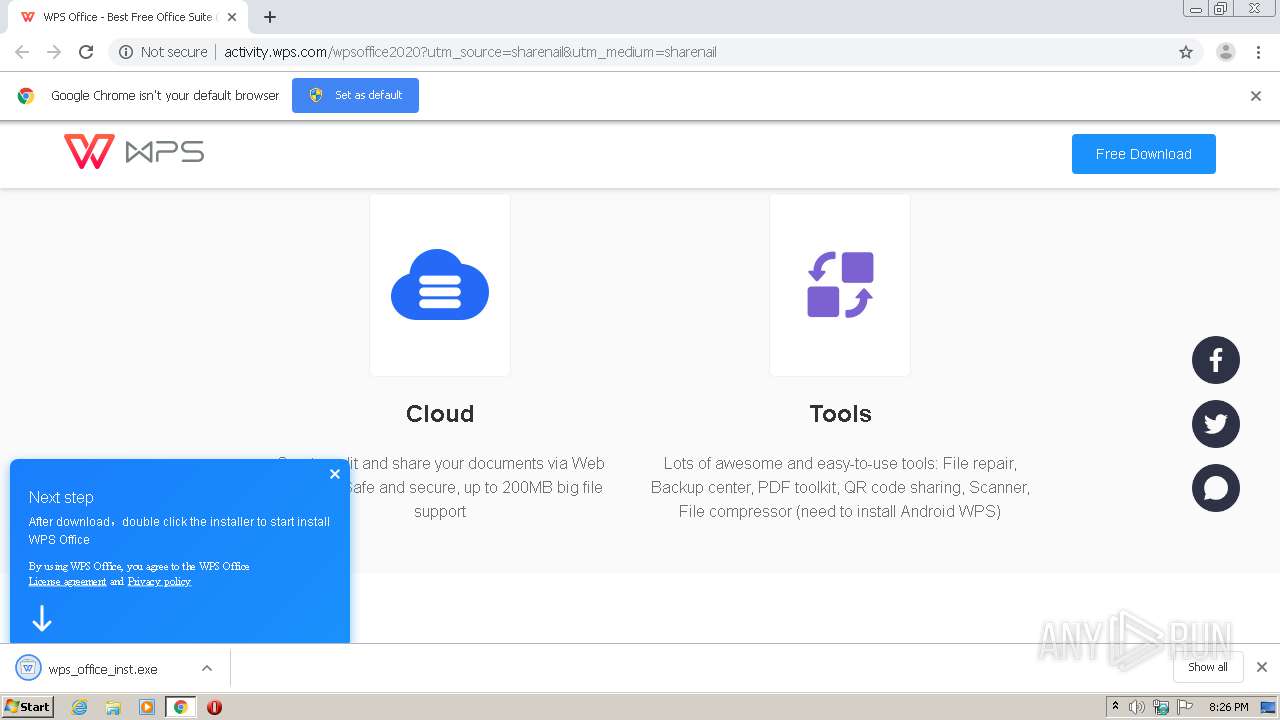Close the downloads bar
This screenshot has width=1280, height=720.
coord(1262,667)
